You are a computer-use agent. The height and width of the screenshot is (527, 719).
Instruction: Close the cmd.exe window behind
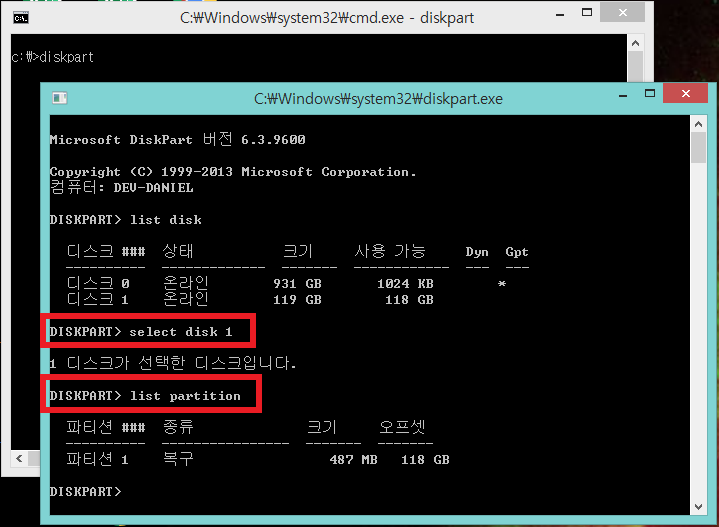coord(622,12)
